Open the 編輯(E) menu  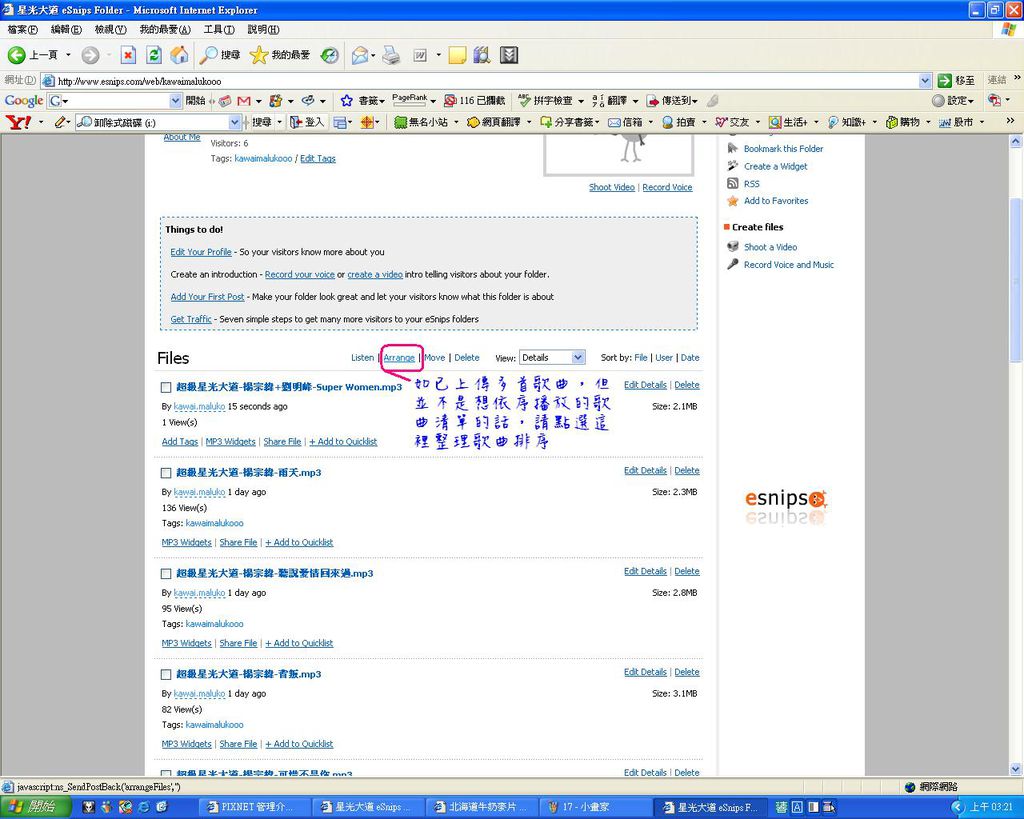tap(67, 29)
